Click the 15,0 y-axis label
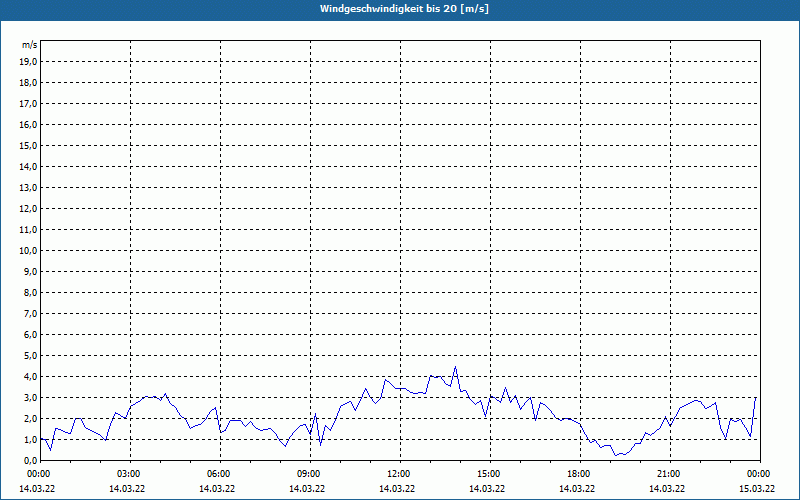This screenshot has width=800, height=500. tap(29, 145)
